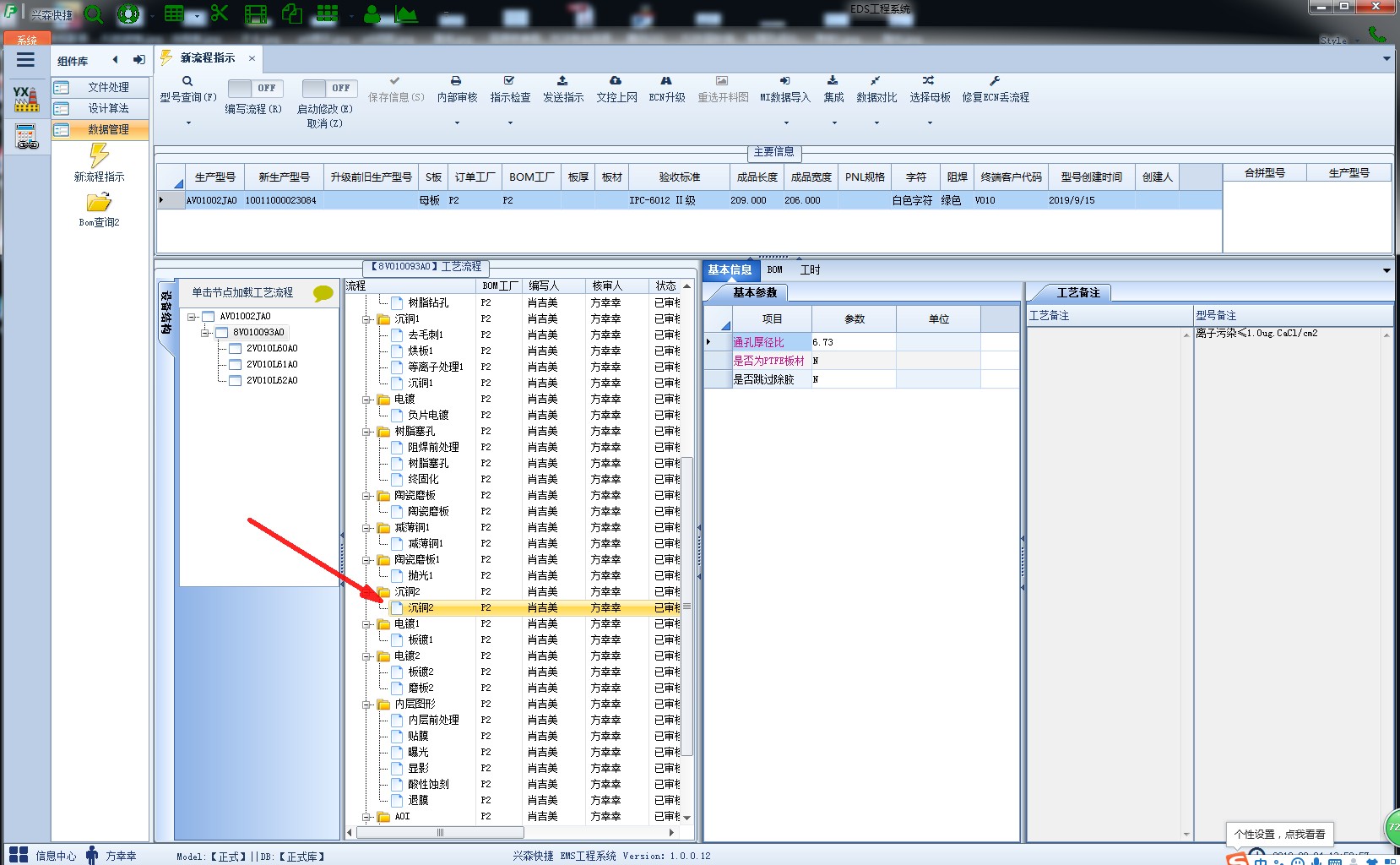1400x865 pixels.
Task: Select the green scissors icon
Action: pos(220,14)
